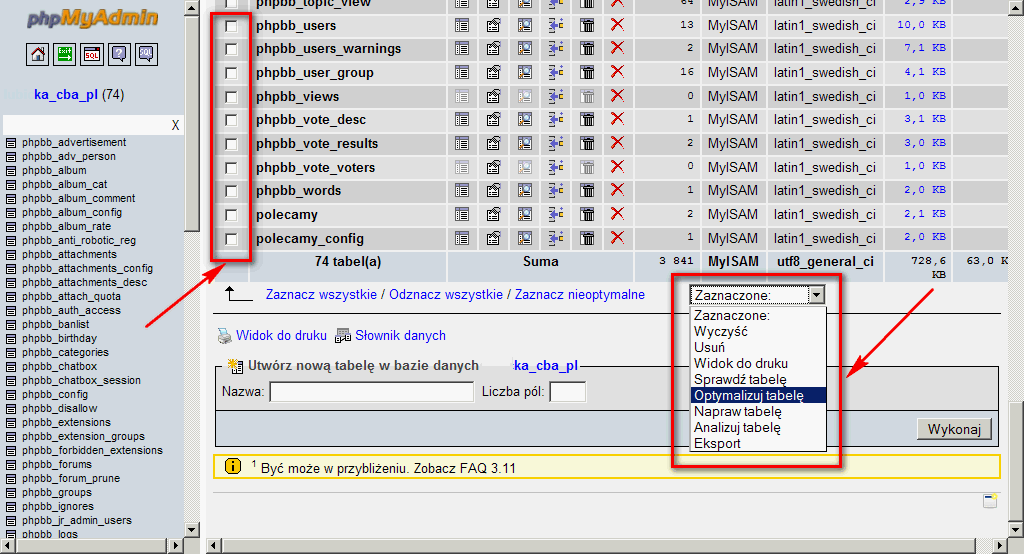Drop phpbb_words table red X icon
Image resolution: width=1024 pixels, height=554 pixels.
[617, 190]
